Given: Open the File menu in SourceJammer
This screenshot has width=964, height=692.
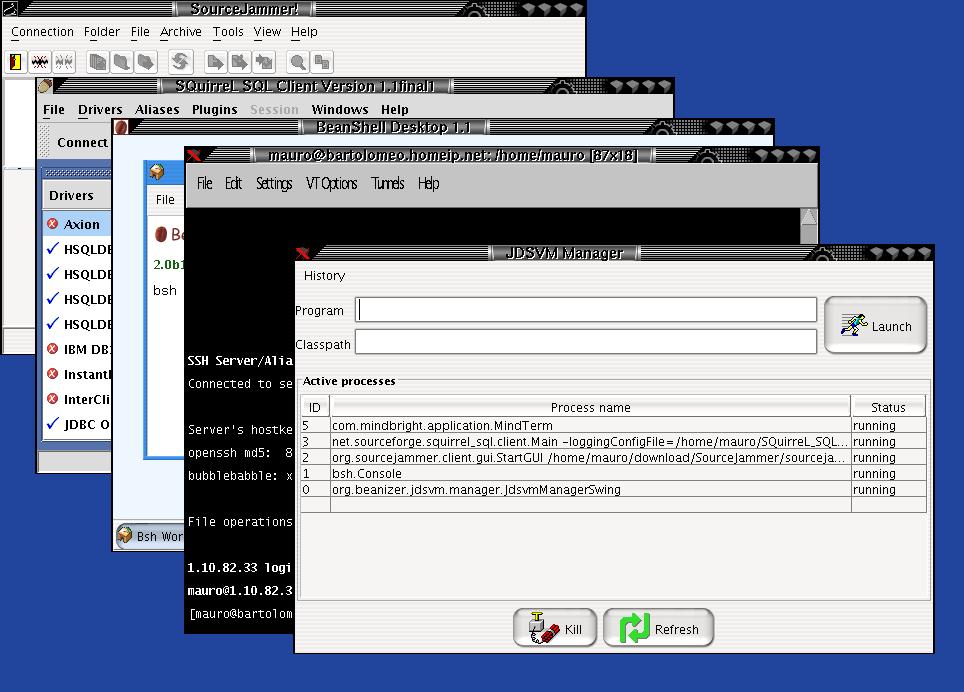Looking at the screenshot, I should 140,32.
